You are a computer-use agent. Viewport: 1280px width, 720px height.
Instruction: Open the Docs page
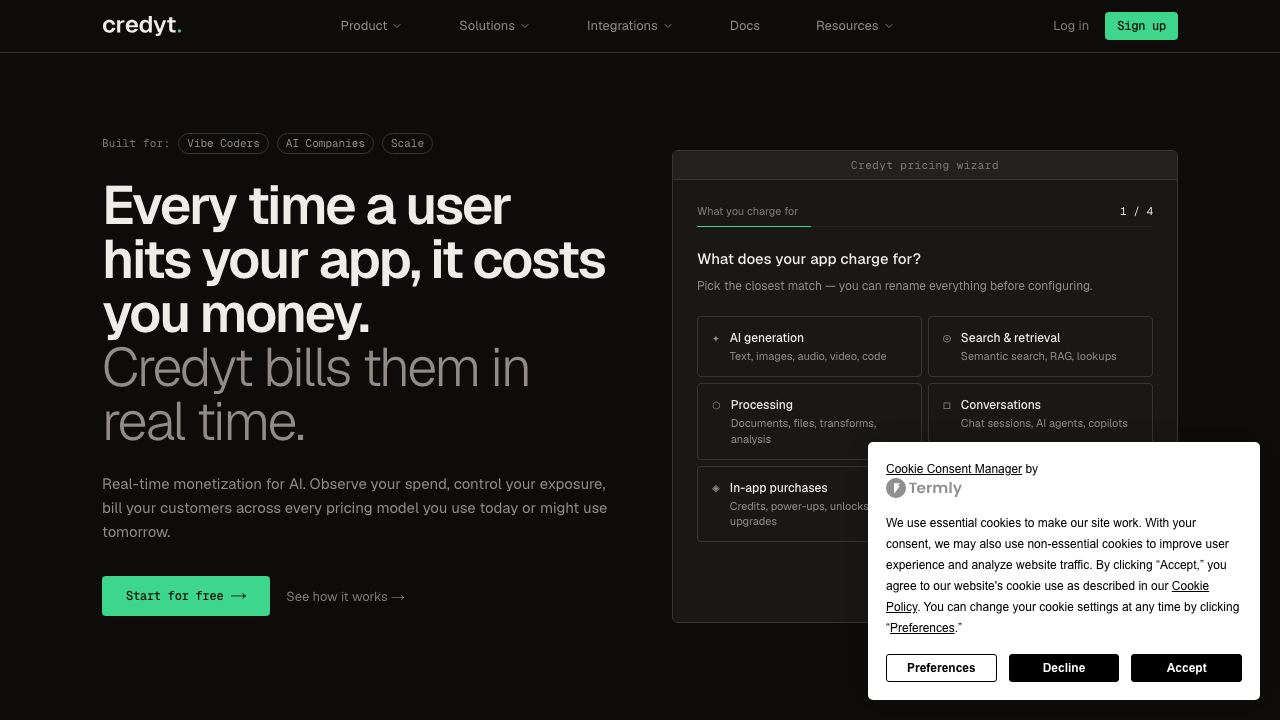[745, 26]
